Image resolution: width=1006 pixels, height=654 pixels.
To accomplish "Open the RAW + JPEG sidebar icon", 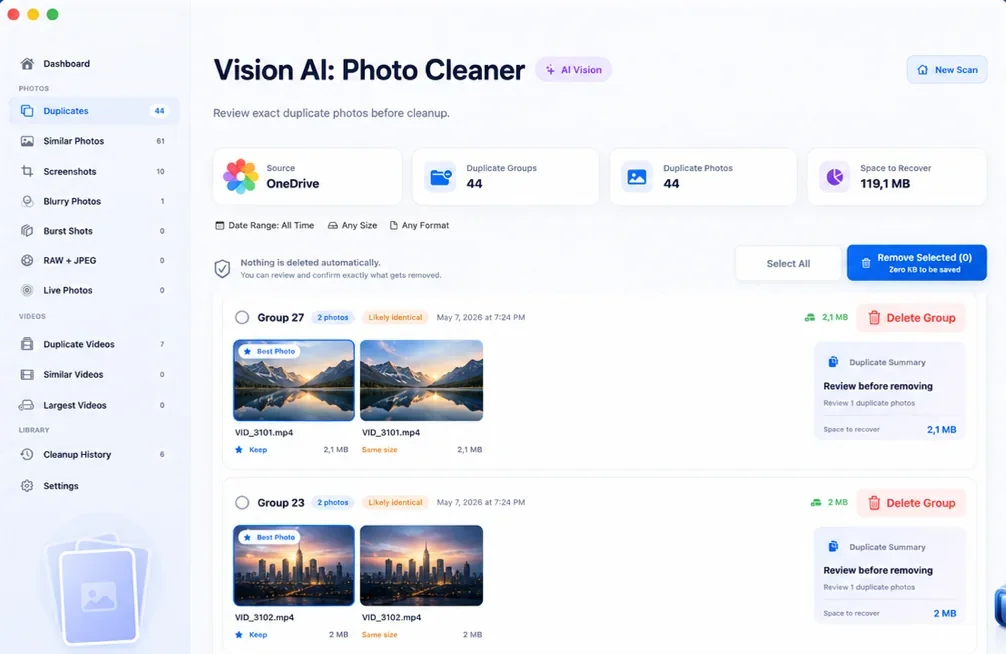I will click(x=27, y=261).
